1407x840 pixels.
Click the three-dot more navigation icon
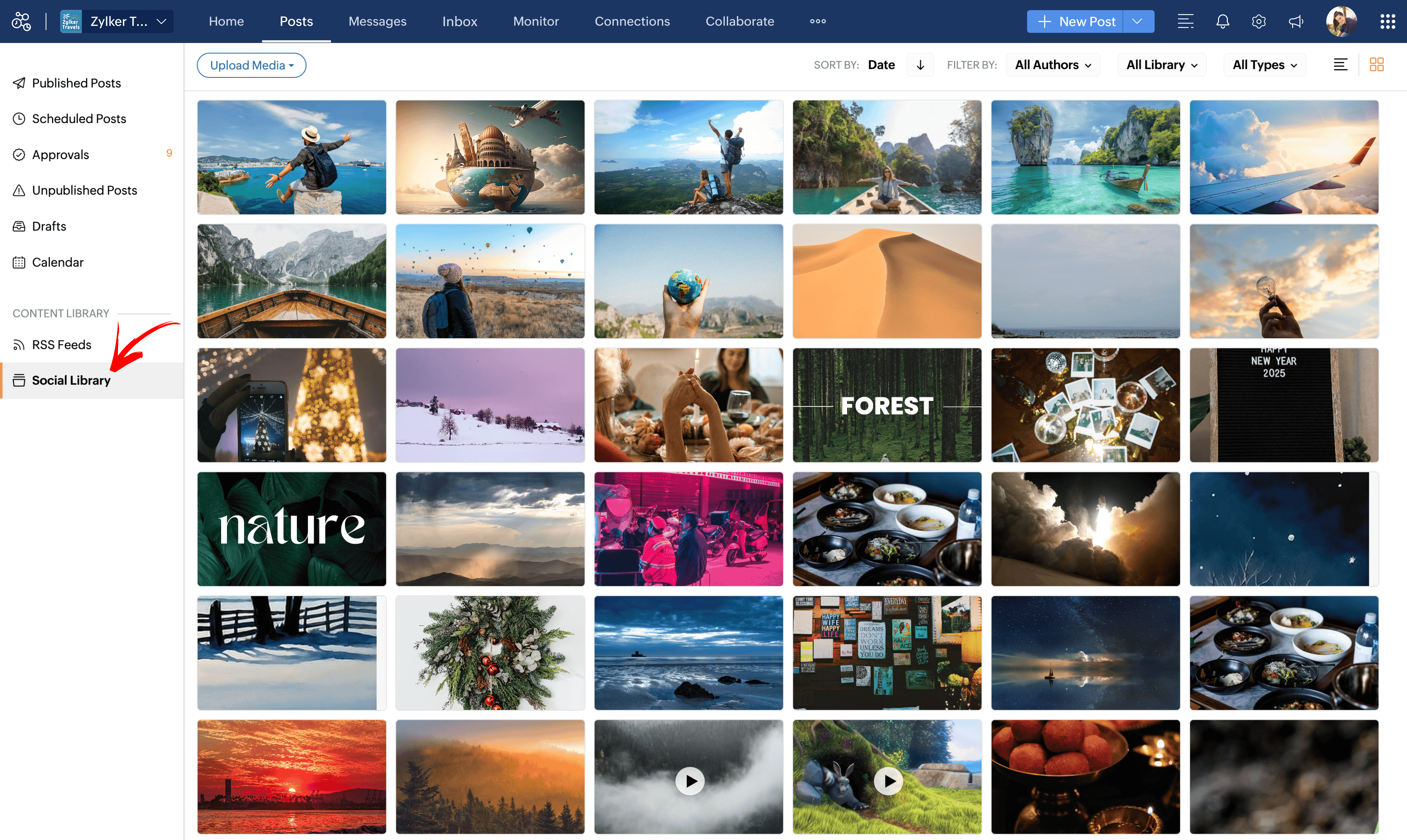click(x=817, y=21)
